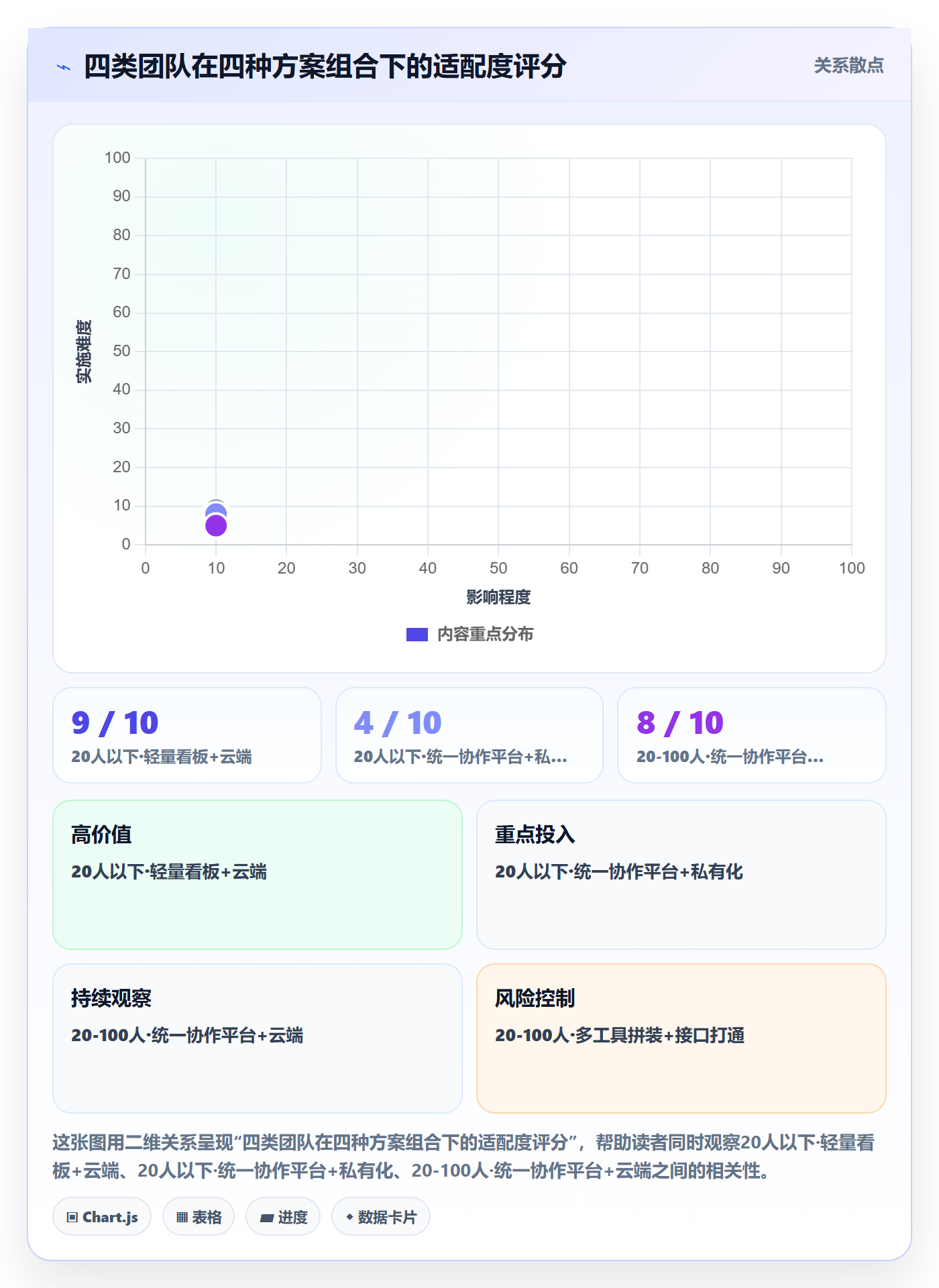
Task: Toggle the 内容重点分布 legend color swatch
Action: pyautogui.click(x=417, y=634)
